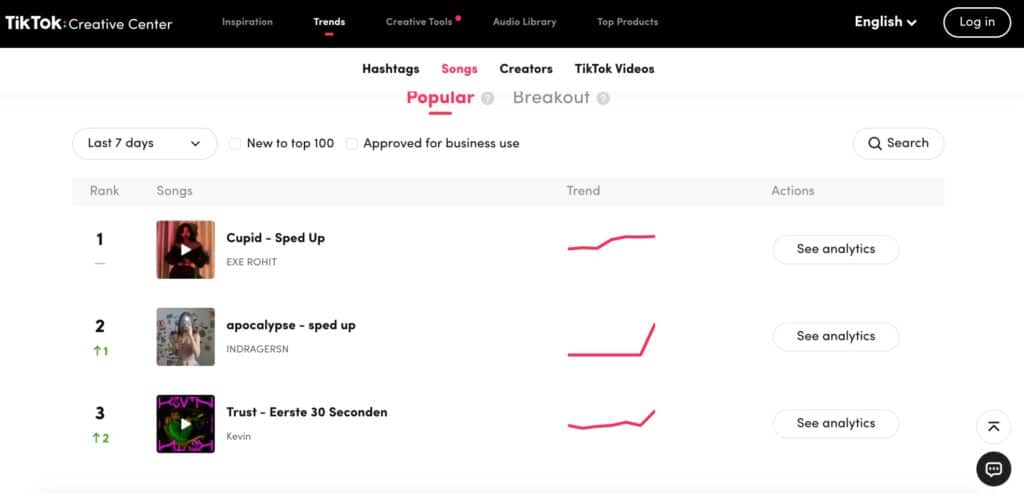See analytics for apocalypse - sped up

point(836,337)
